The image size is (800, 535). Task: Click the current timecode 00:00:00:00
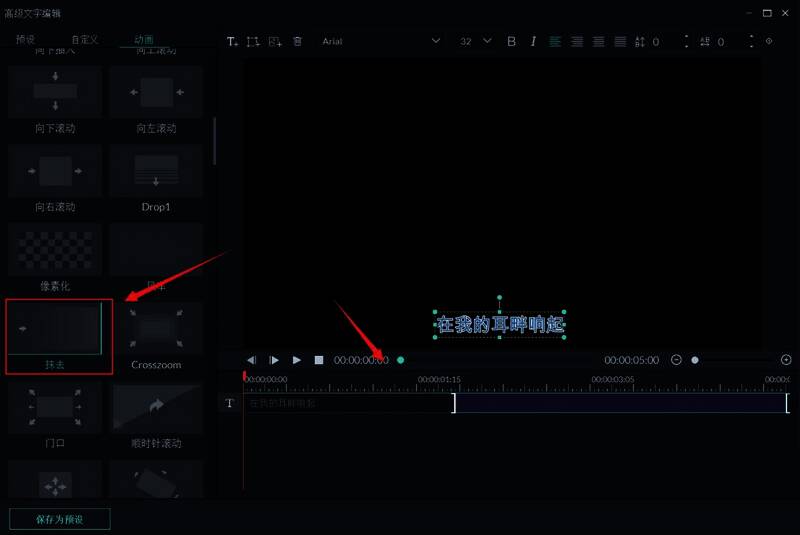[361, 360]
